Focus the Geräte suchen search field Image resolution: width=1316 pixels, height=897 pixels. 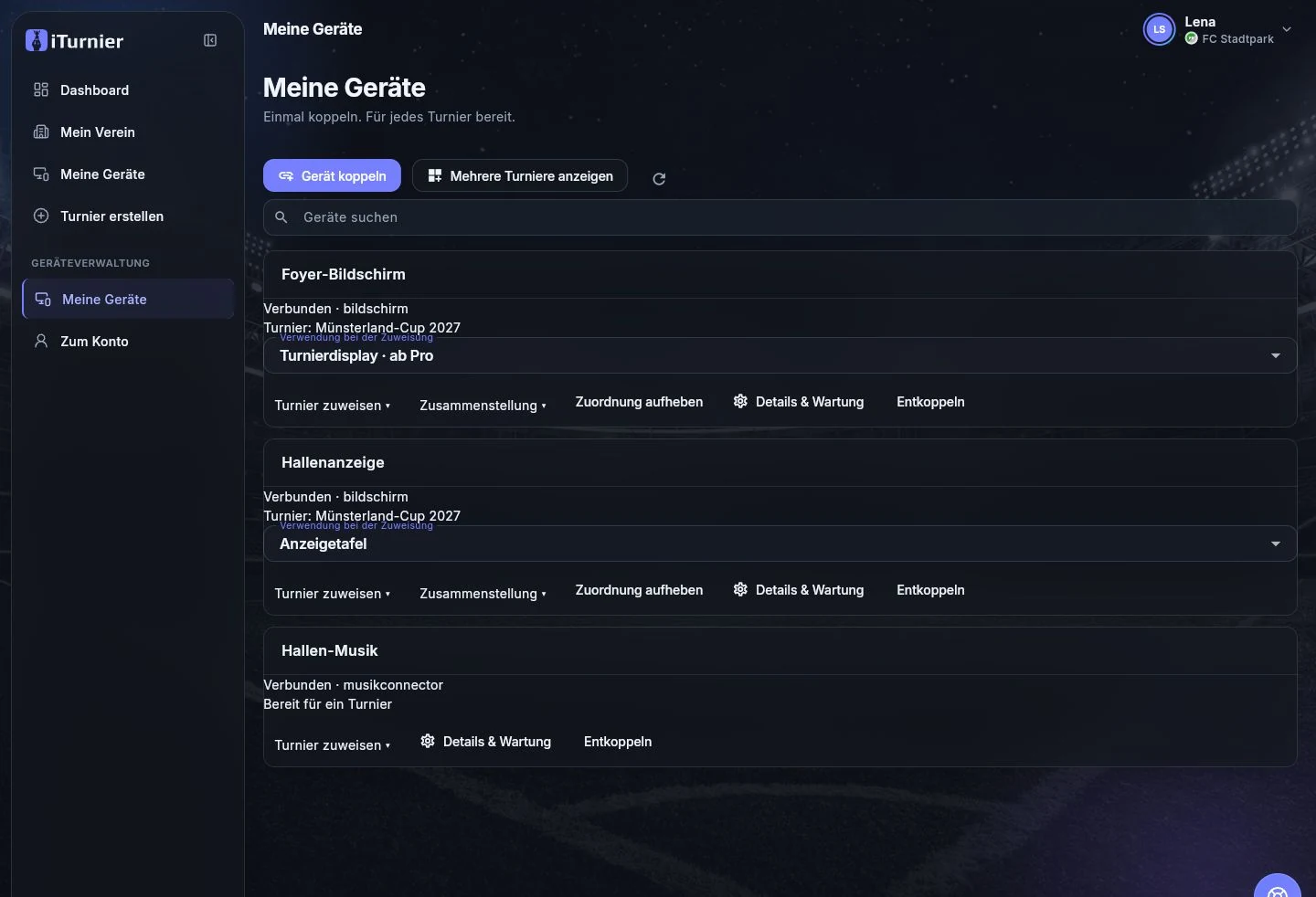pyautogui.click(x=780, y=217)
